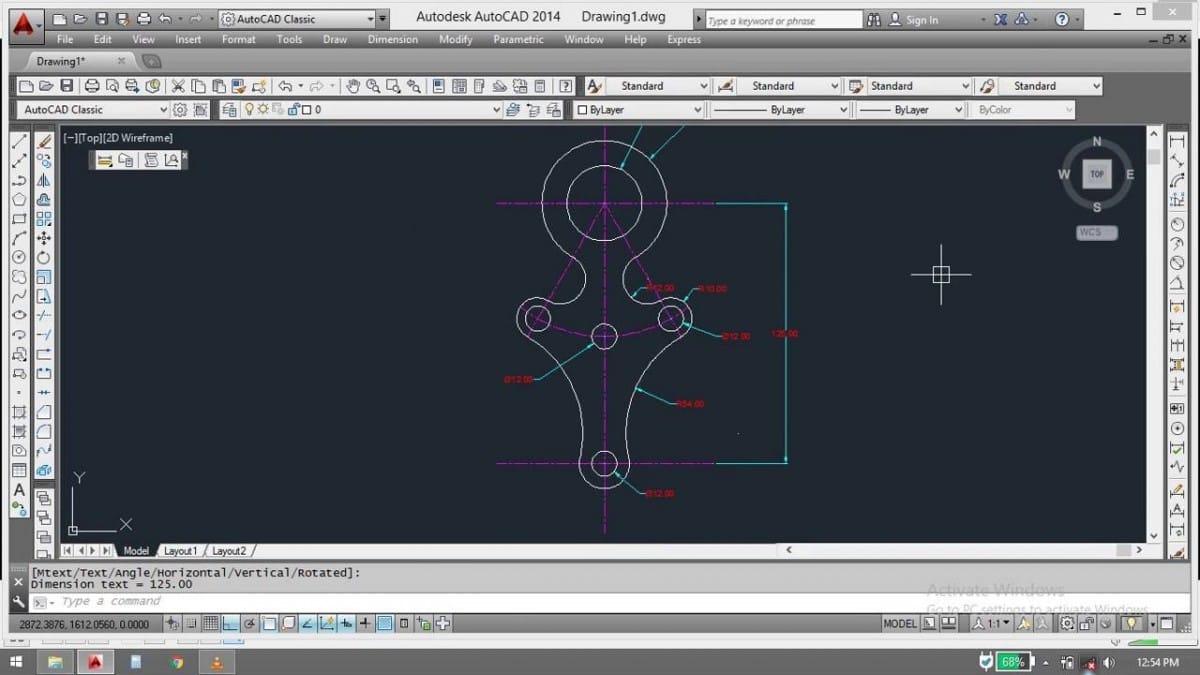Toggle the layer lightbulb on/off icon

[x=263, y=110]
